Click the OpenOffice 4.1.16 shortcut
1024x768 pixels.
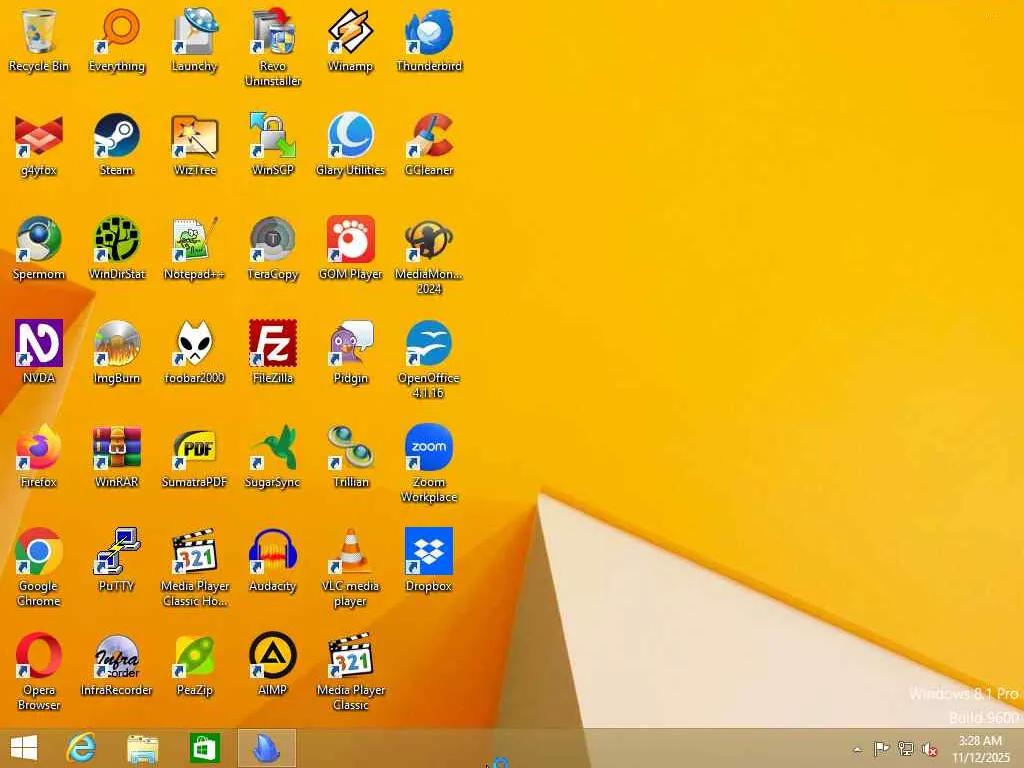coord(429,359)
